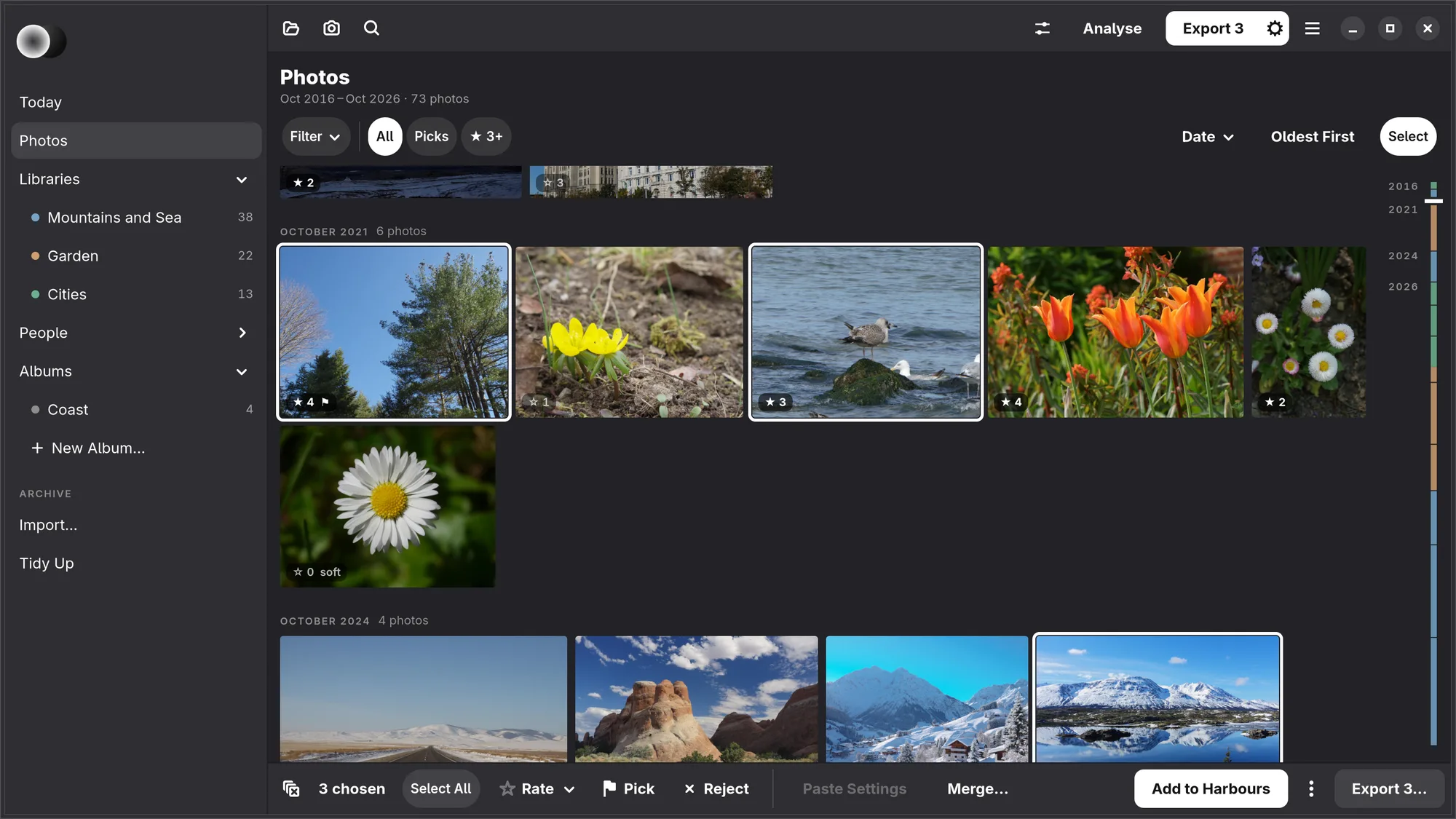Screen dimensions: 1456x819
Task: Click the plus icon for New Album
Action: pyautogui.click(x=37, y=448)
